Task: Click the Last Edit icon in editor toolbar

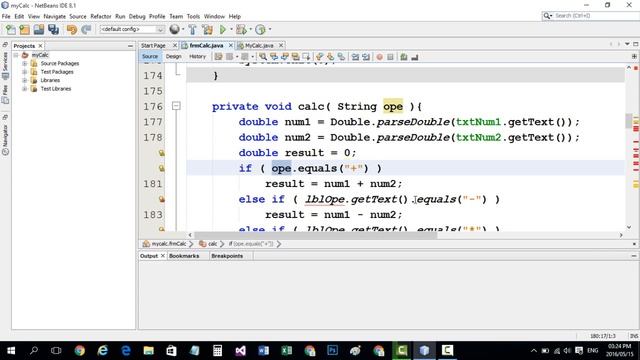Action: point(218,57)
